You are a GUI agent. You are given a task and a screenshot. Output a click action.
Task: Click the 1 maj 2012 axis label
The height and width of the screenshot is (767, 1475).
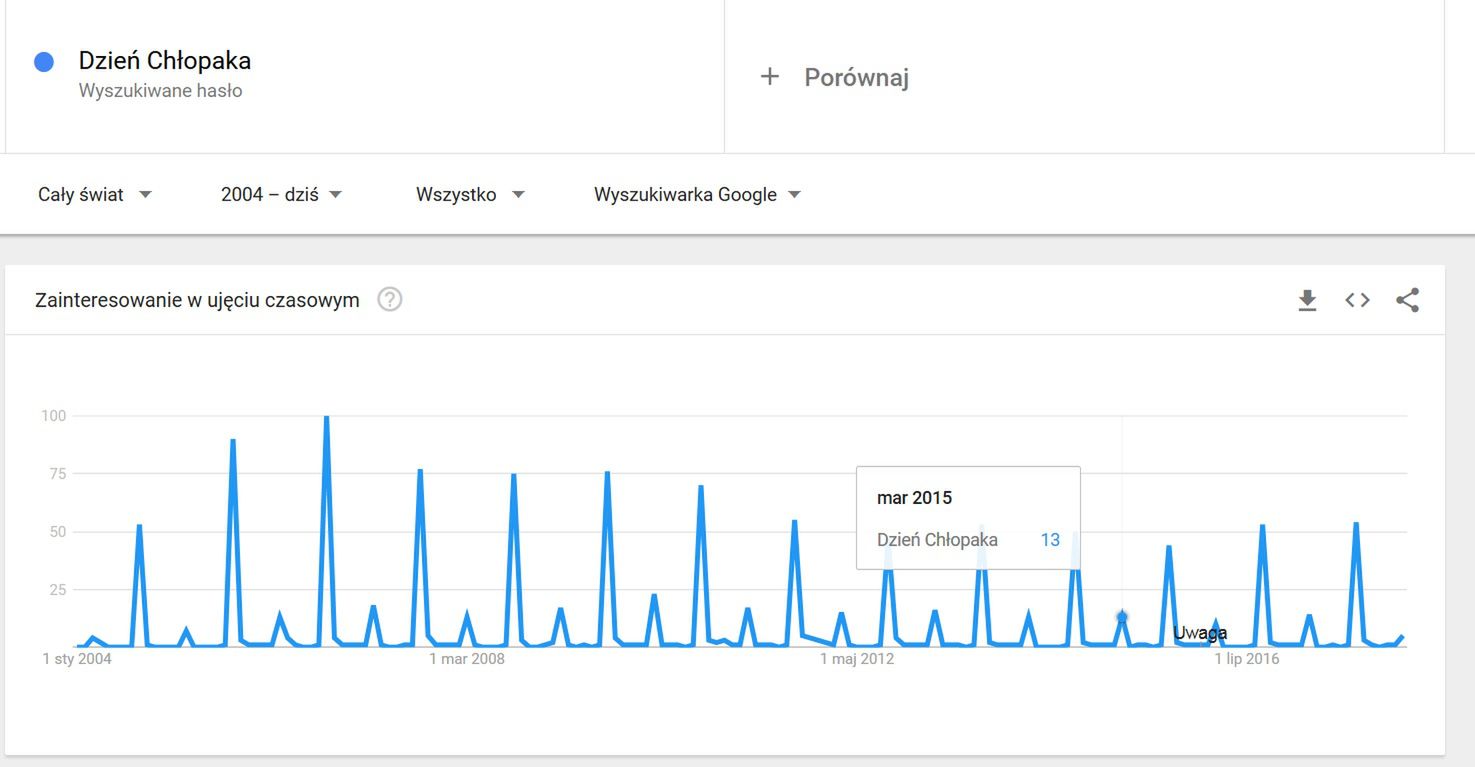coord(857,659)
